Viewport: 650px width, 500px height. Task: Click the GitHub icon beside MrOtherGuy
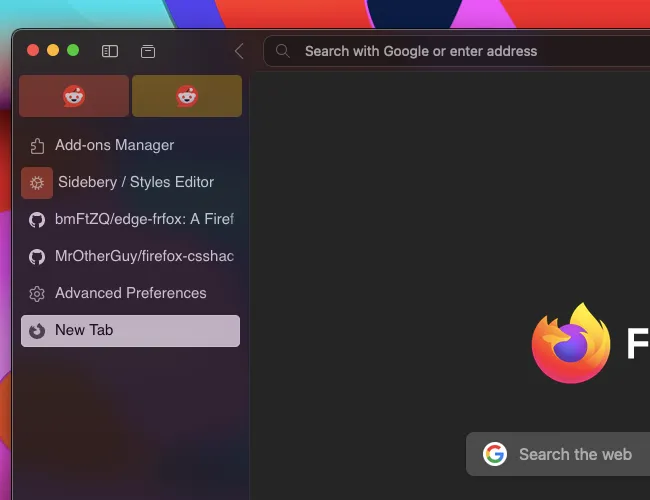pos(37,257)
